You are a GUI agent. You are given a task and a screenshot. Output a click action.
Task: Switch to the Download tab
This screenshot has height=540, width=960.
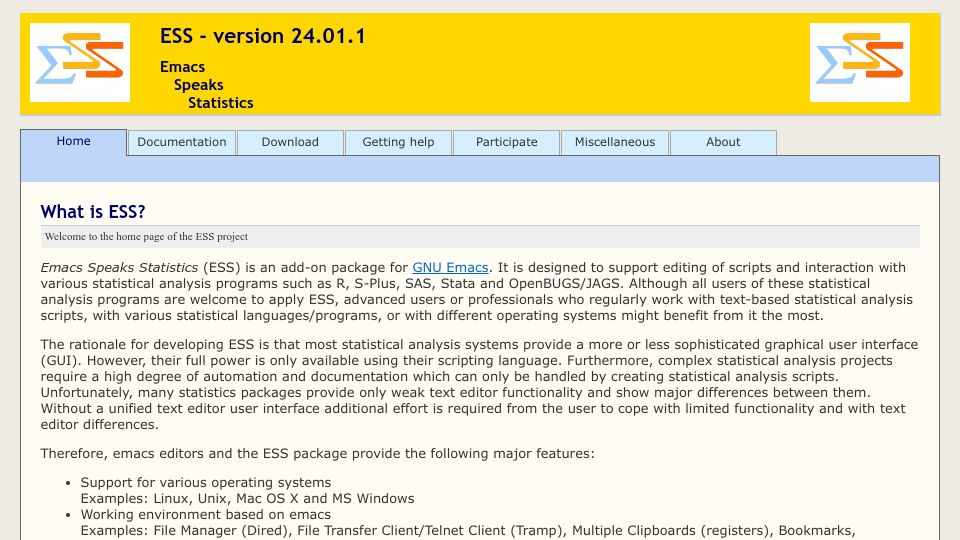pos(290,142)
